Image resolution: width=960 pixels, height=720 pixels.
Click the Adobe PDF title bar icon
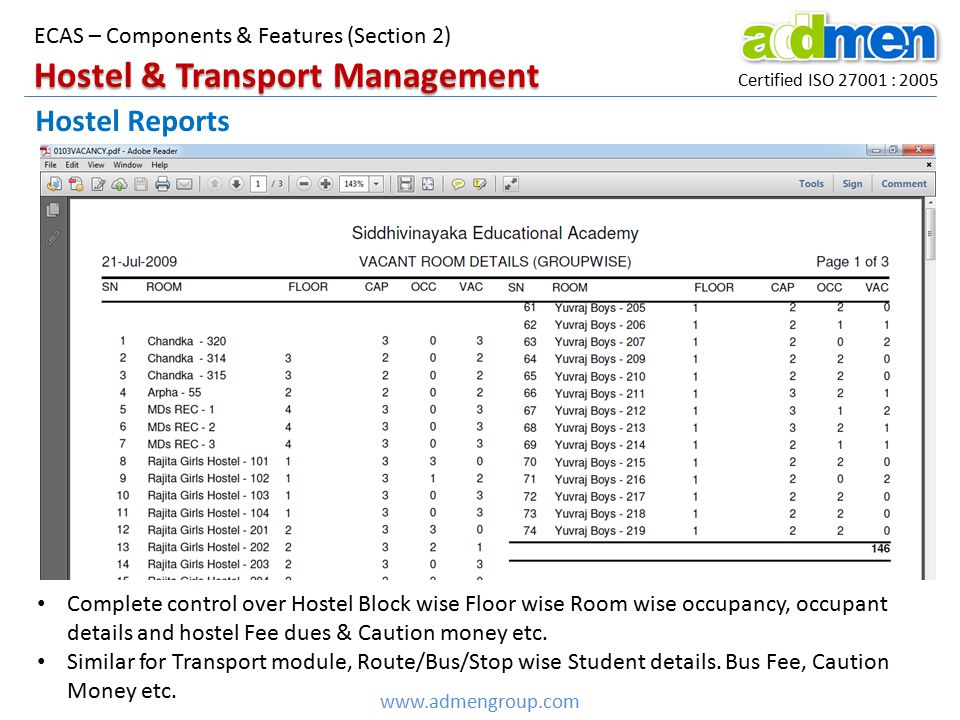tap(45, 151)
